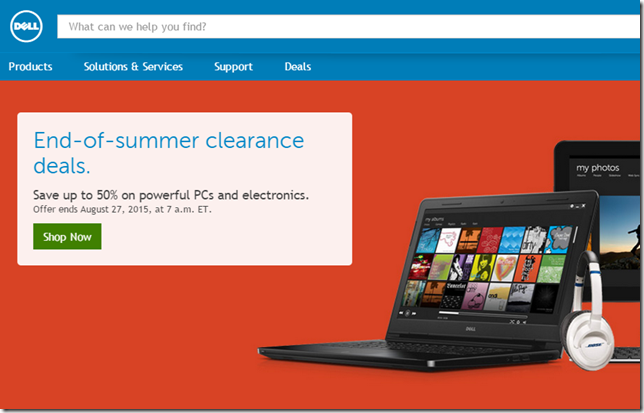
Task: Open the Deals menu item
Action: coord(298,67)
